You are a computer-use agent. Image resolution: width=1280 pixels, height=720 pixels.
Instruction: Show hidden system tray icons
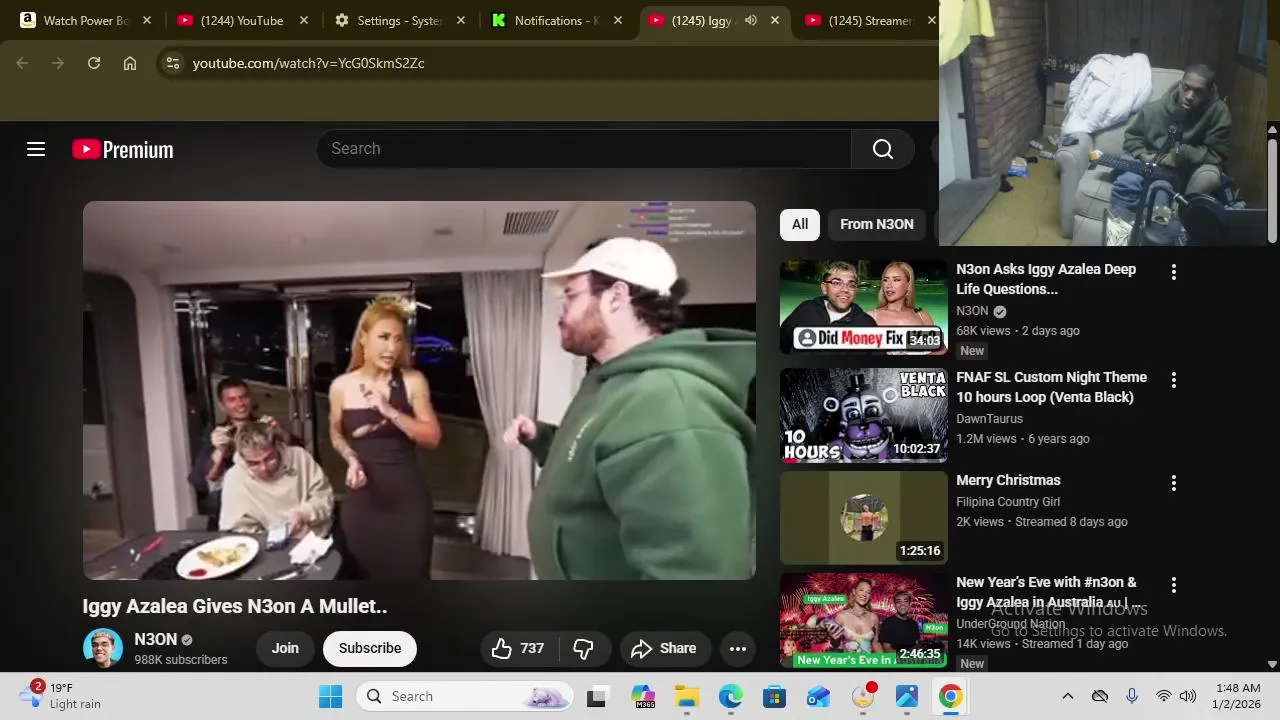click(1067, 696)
